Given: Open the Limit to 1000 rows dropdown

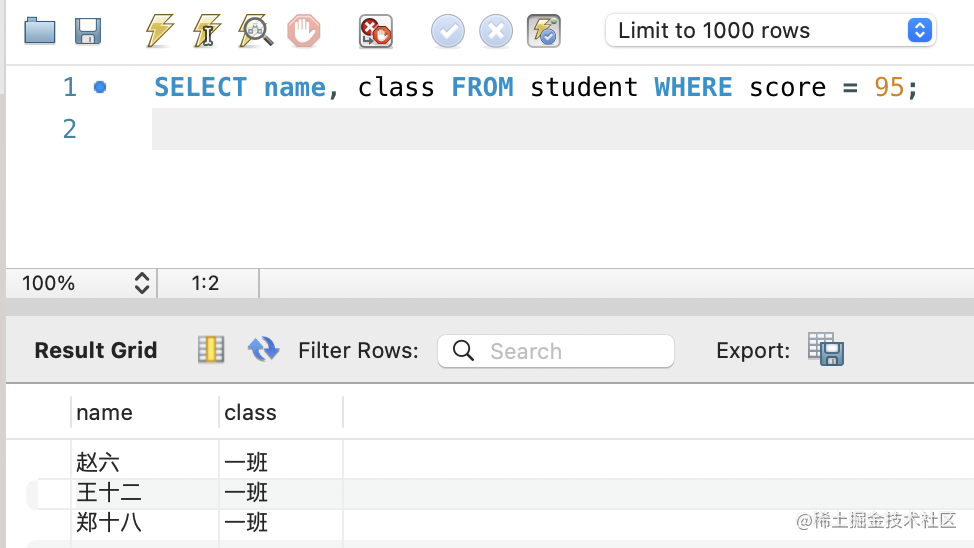Looking at the screenshot, I should [x=770, y=31].
